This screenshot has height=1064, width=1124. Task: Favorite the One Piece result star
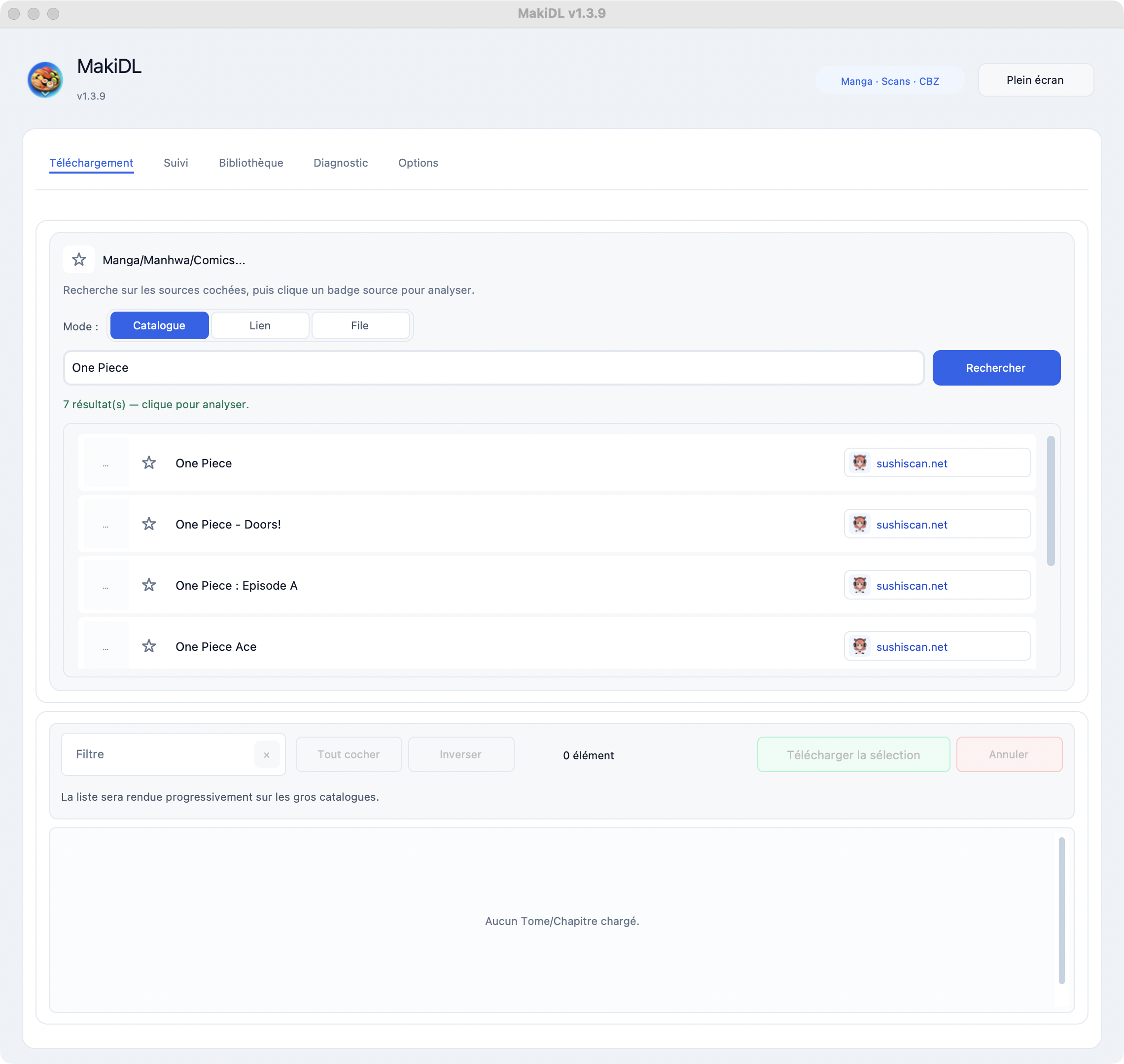[148, 463]
